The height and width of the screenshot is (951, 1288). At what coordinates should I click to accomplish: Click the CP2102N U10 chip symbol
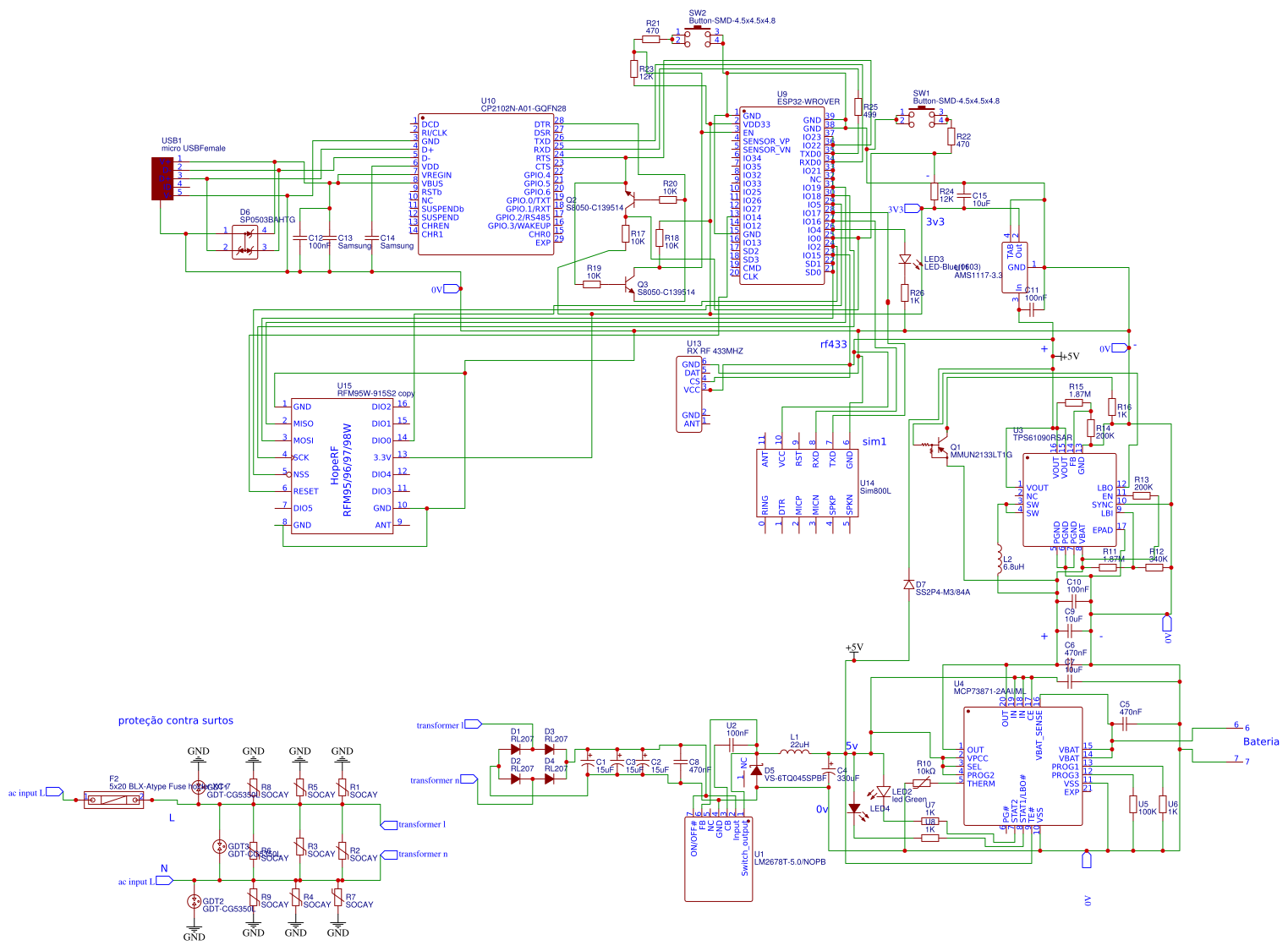pyautogui.click(x=486, y=184)
